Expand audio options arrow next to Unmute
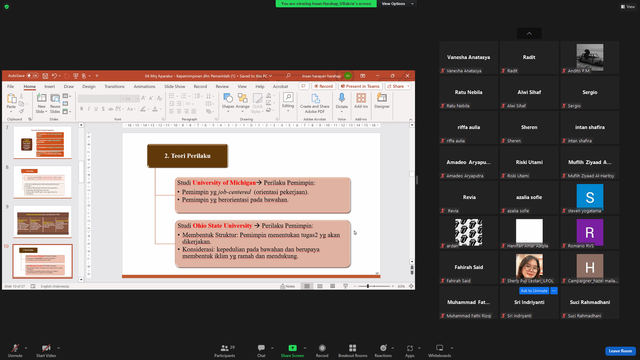The image size is (640, 360). click(x=26, y=348)
